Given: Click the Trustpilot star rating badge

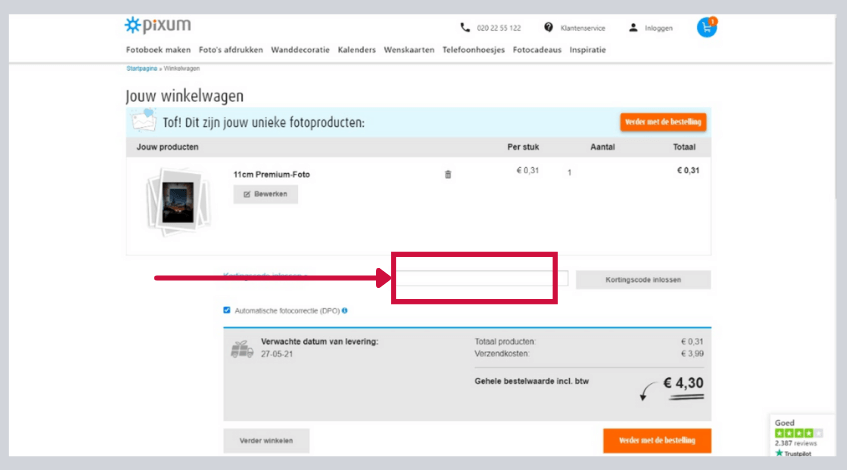Looking at the screenshot, I should pyautogui.click(x=798, y=433).
